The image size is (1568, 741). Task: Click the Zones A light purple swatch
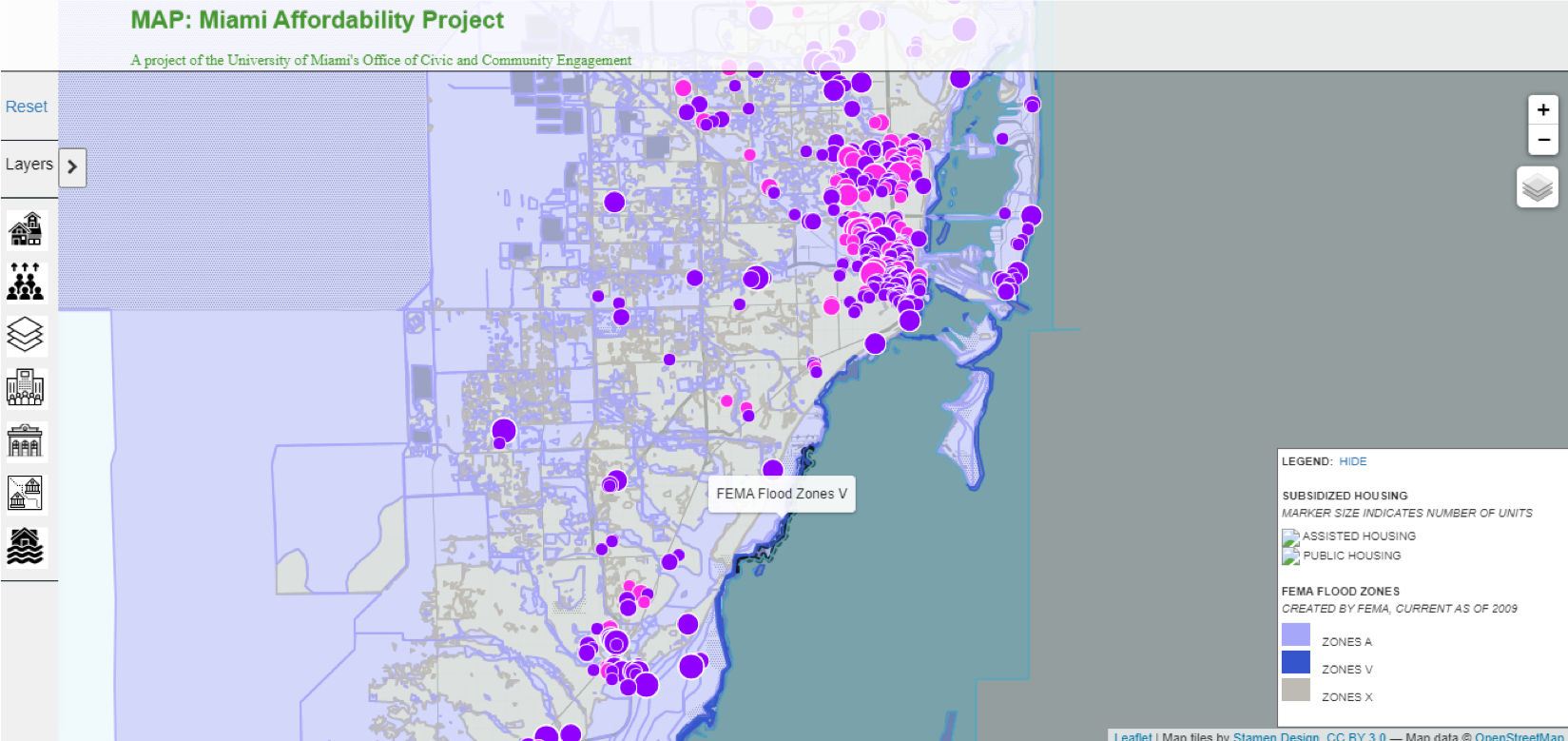1296,634
